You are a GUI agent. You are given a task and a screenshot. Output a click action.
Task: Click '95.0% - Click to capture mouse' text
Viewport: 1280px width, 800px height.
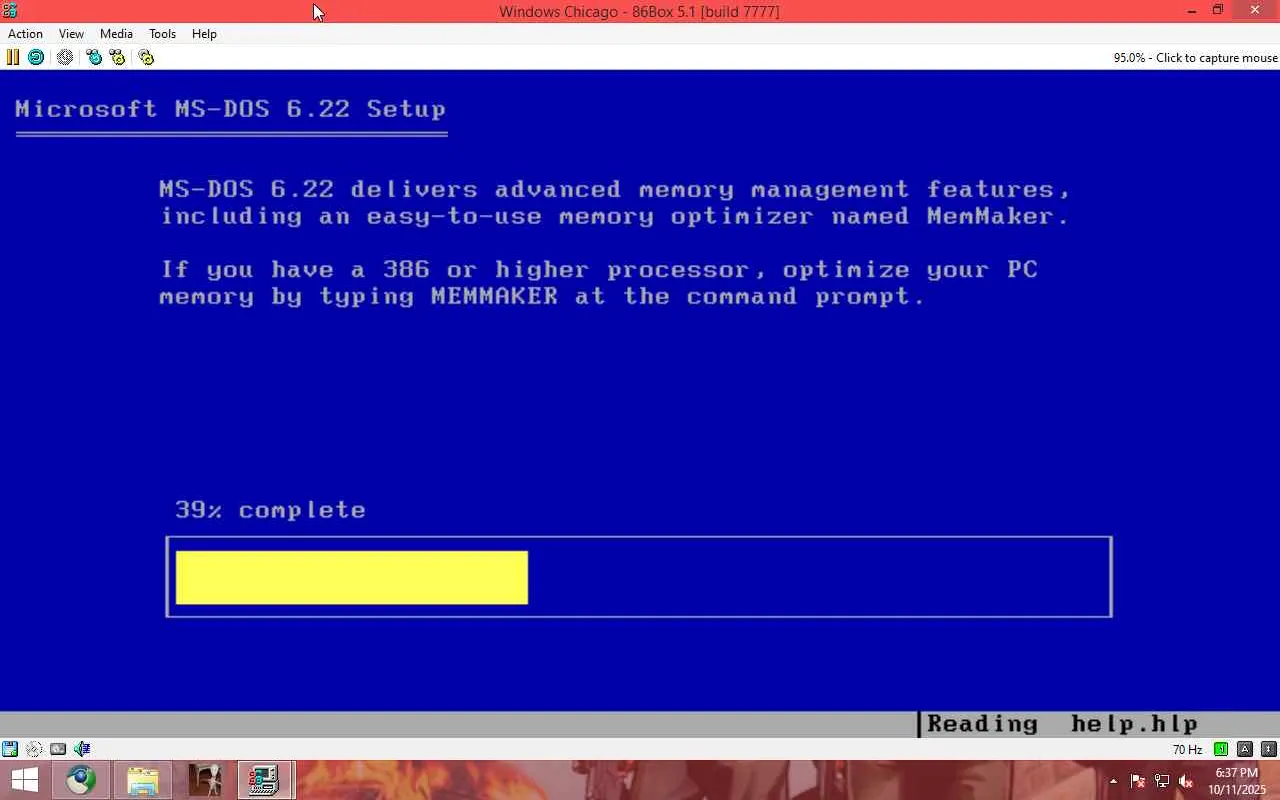[x=1196, y=58]
